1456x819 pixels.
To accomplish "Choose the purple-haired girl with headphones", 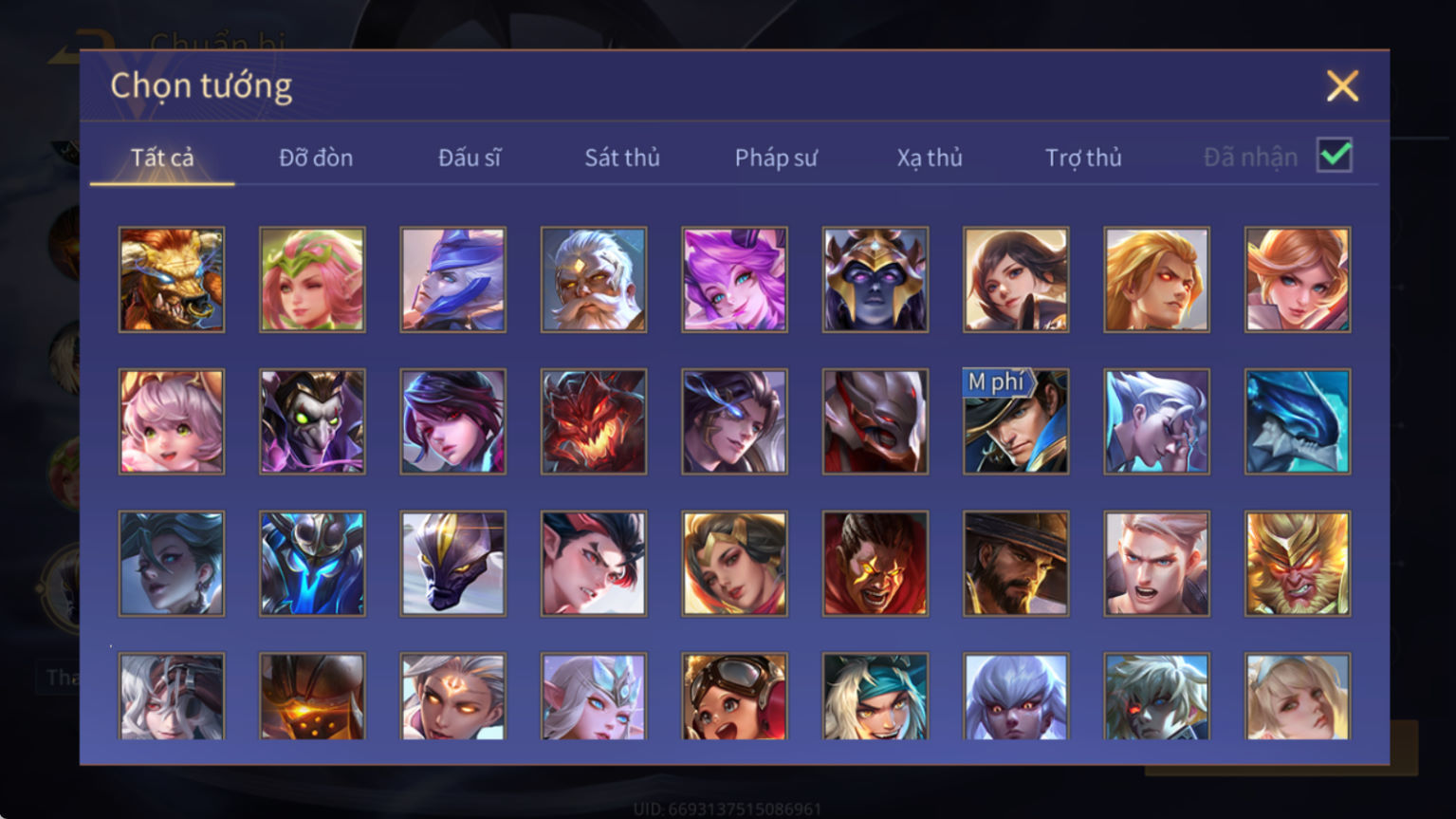I will click(734, 280).
